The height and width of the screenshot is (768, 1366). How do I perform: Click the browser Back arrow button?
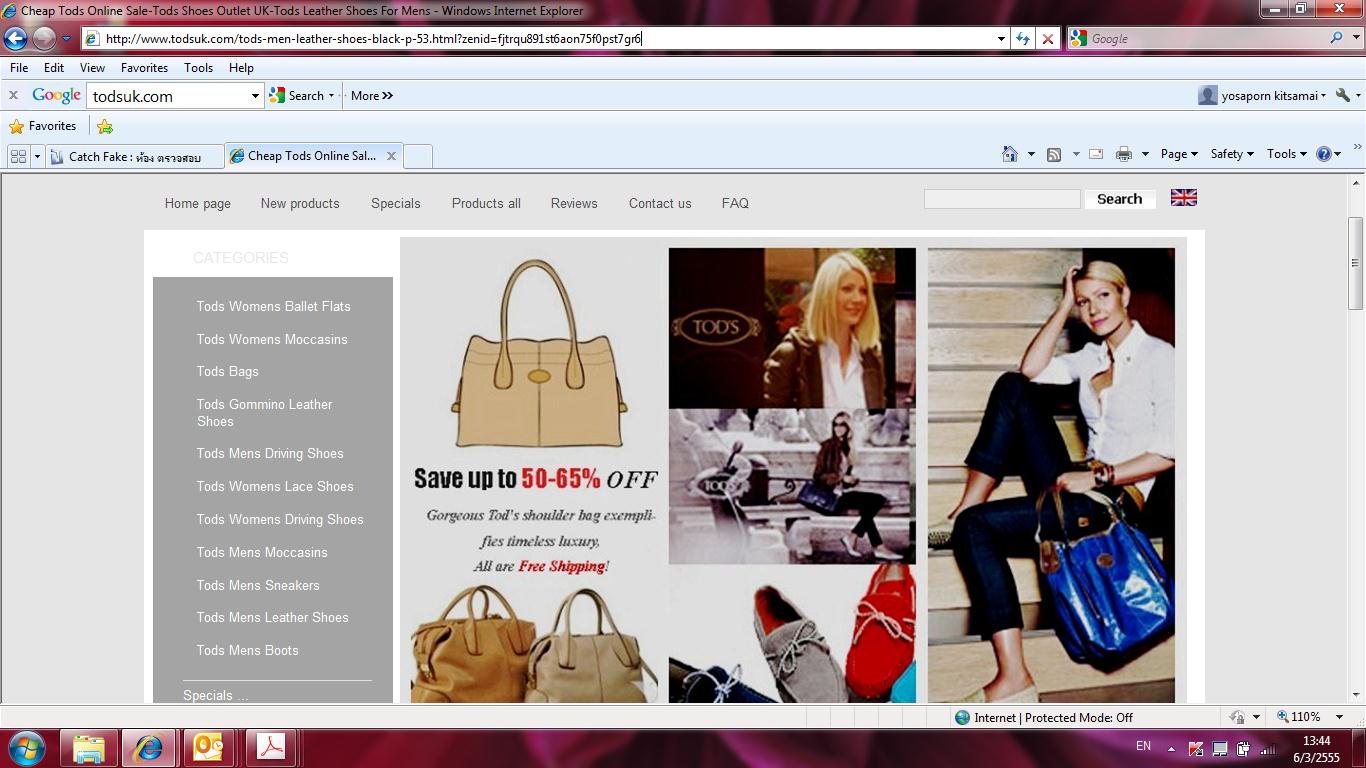[16, 39]
